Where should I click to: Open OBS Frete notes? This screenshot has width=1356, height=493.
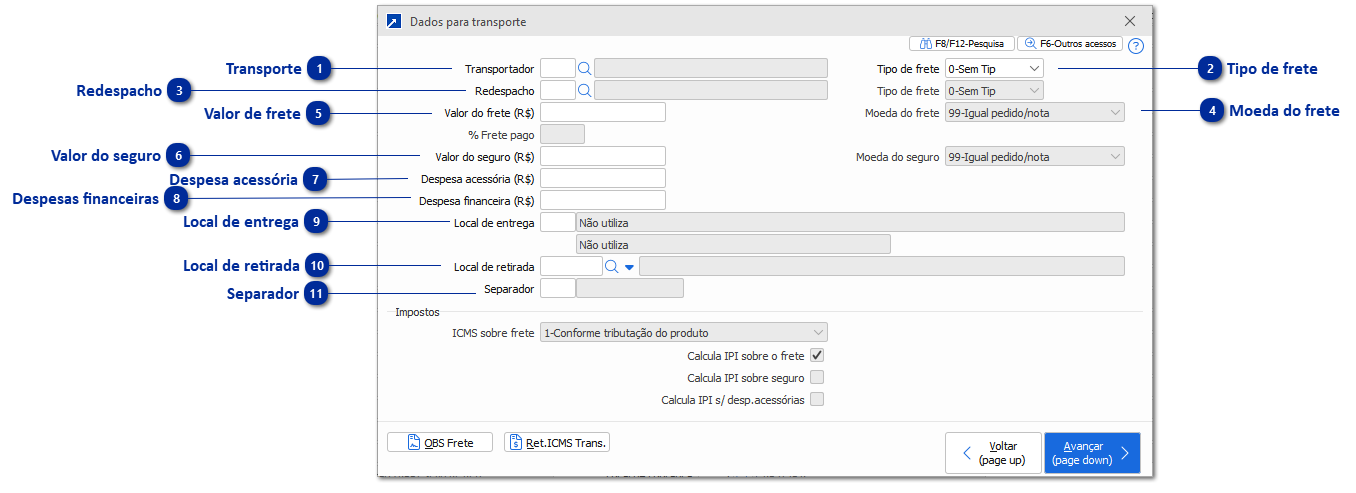440,443
